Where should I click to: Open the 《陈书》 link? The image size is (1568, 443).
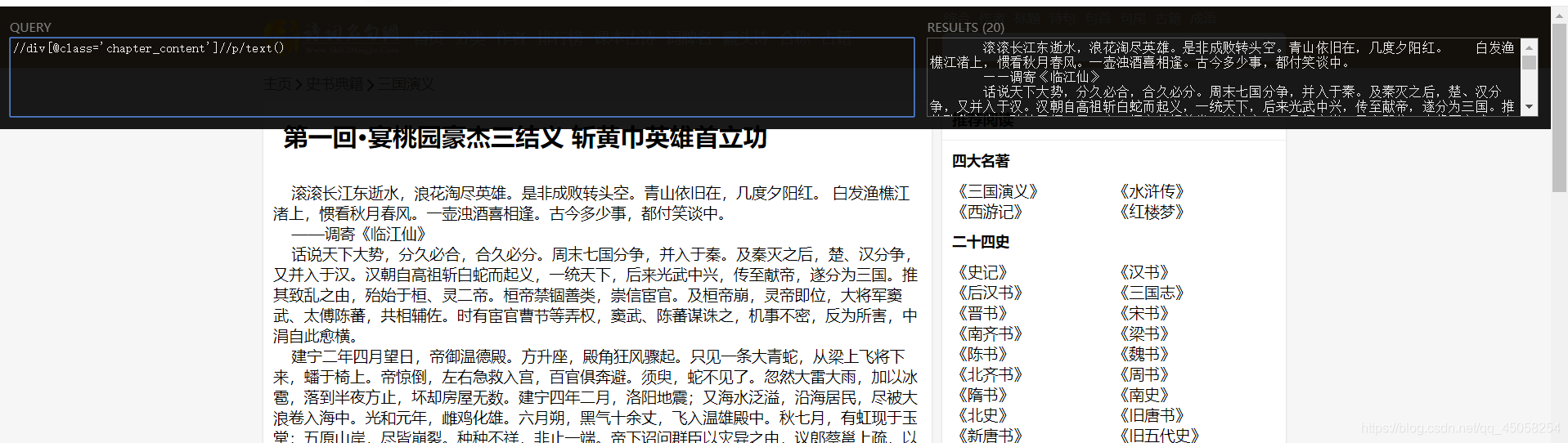[x=983, y=354]
